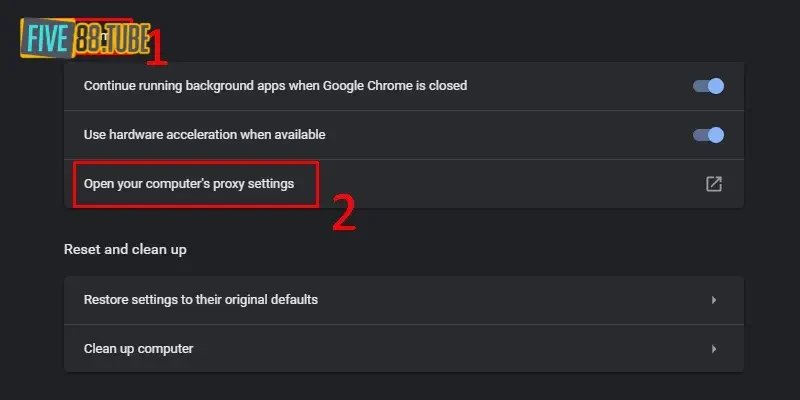
Task: Click the cyan FIVE part of the logo
Action: 45,38
